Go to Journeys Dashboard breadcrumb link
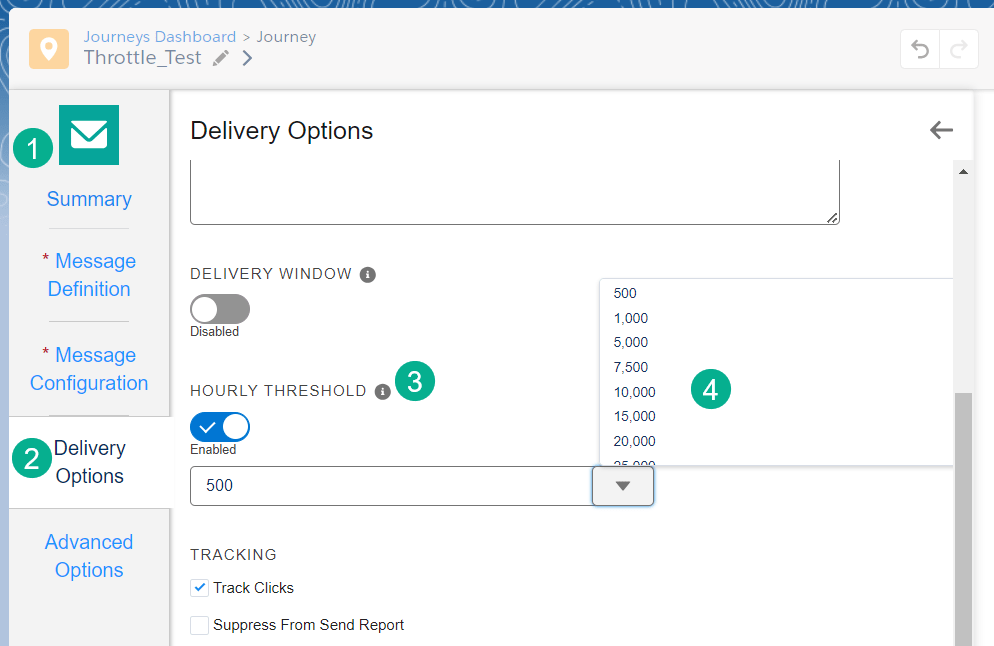Image resolution: width=994 pixels, height=646 pixels. click(160, 37)
